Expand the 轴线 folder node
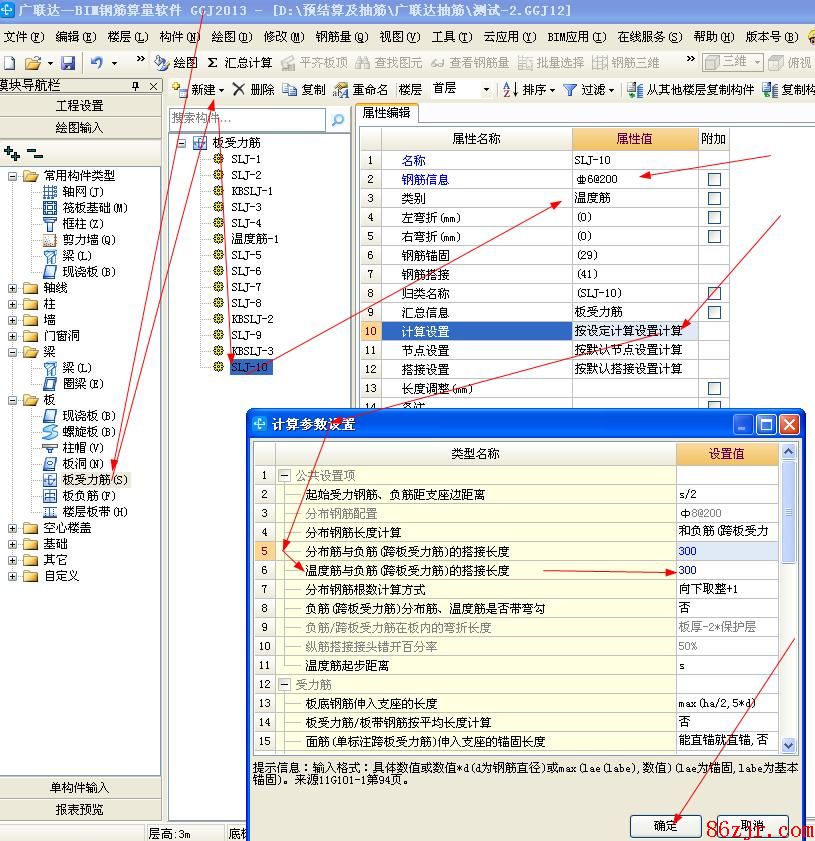This screenshot has width=815, height=841. tap(13, 287)
